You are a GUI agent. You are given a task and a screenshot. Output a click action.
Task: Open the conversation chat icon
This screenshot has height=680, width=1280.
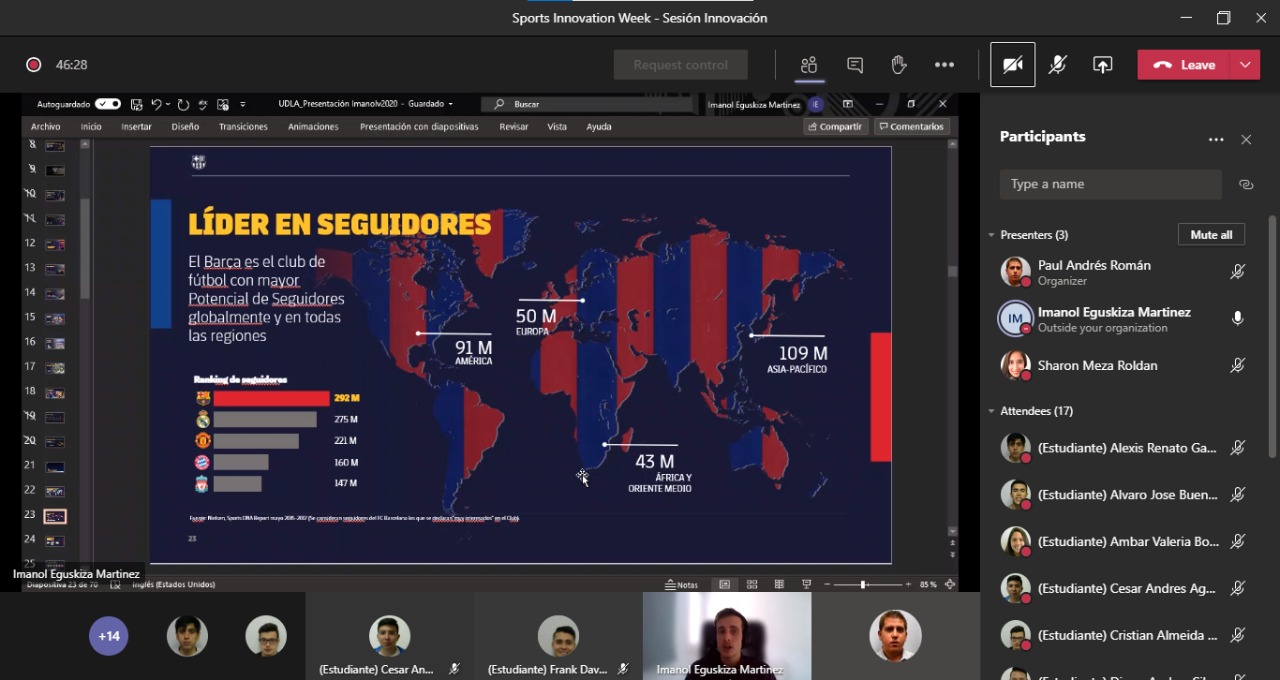pos(855,65)
